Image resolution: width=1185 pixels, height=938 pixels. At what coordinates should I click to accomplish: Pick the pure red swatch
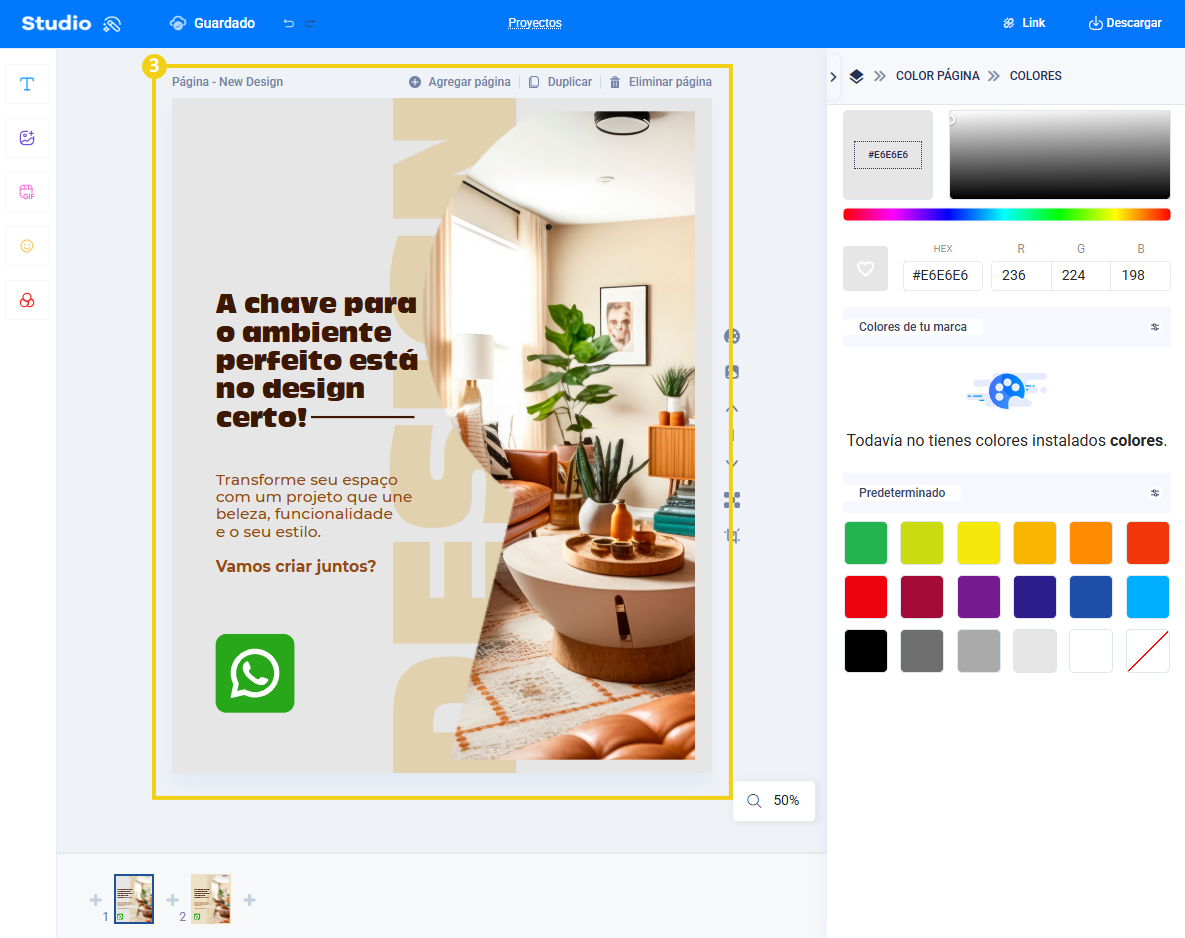(865, 597)
